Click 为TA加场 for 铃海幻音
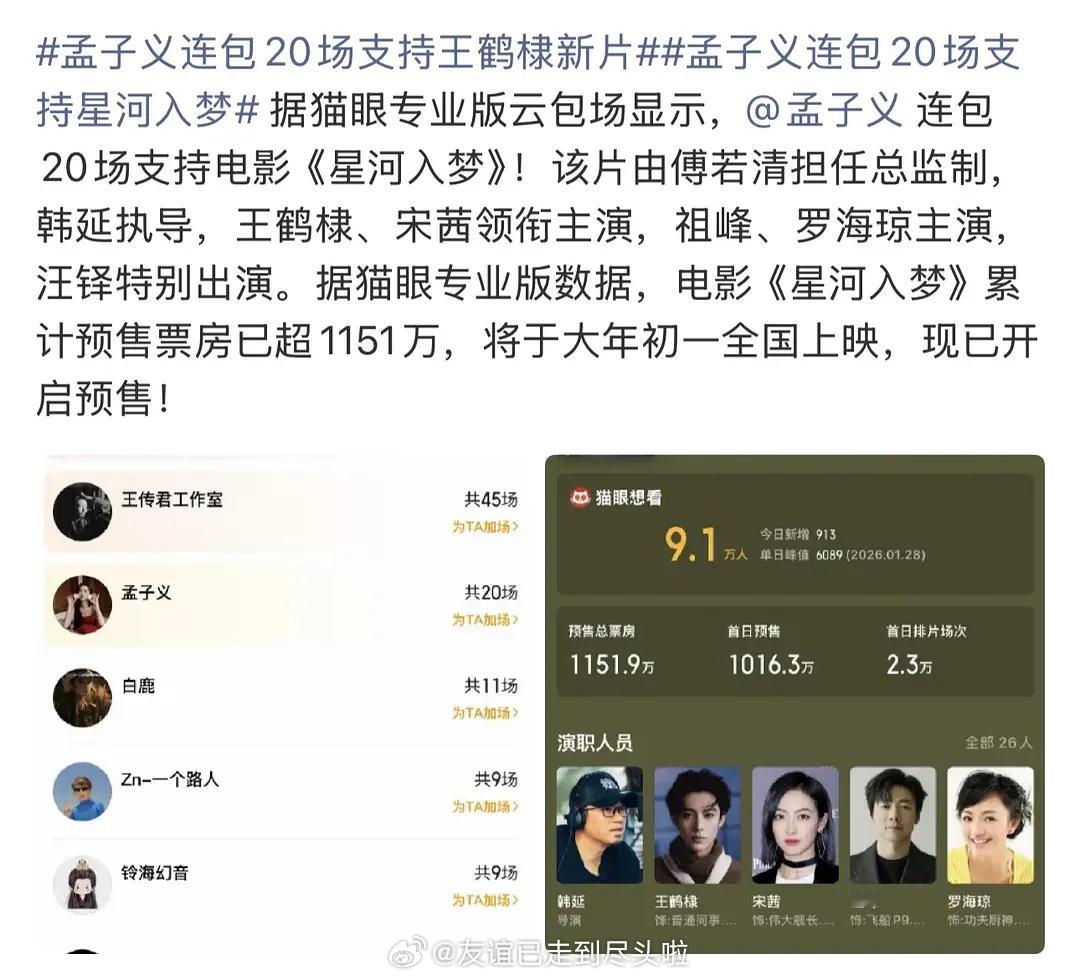 485,900
